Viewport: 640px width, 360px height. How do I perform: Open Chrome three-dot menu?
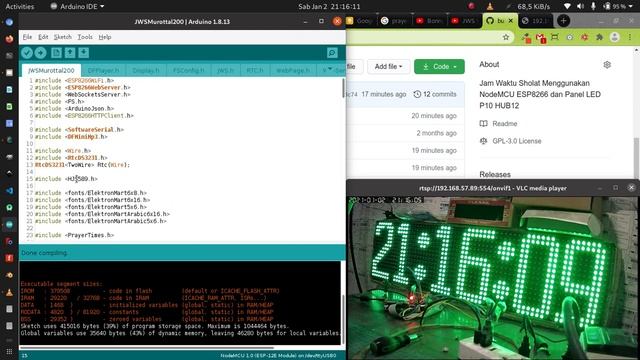point(630,37)
